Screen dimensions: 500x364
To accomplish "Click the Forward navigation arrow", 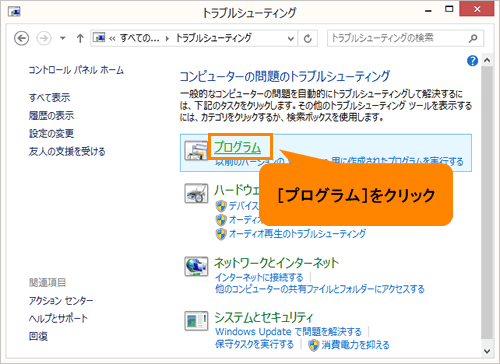I will [44, 39].
